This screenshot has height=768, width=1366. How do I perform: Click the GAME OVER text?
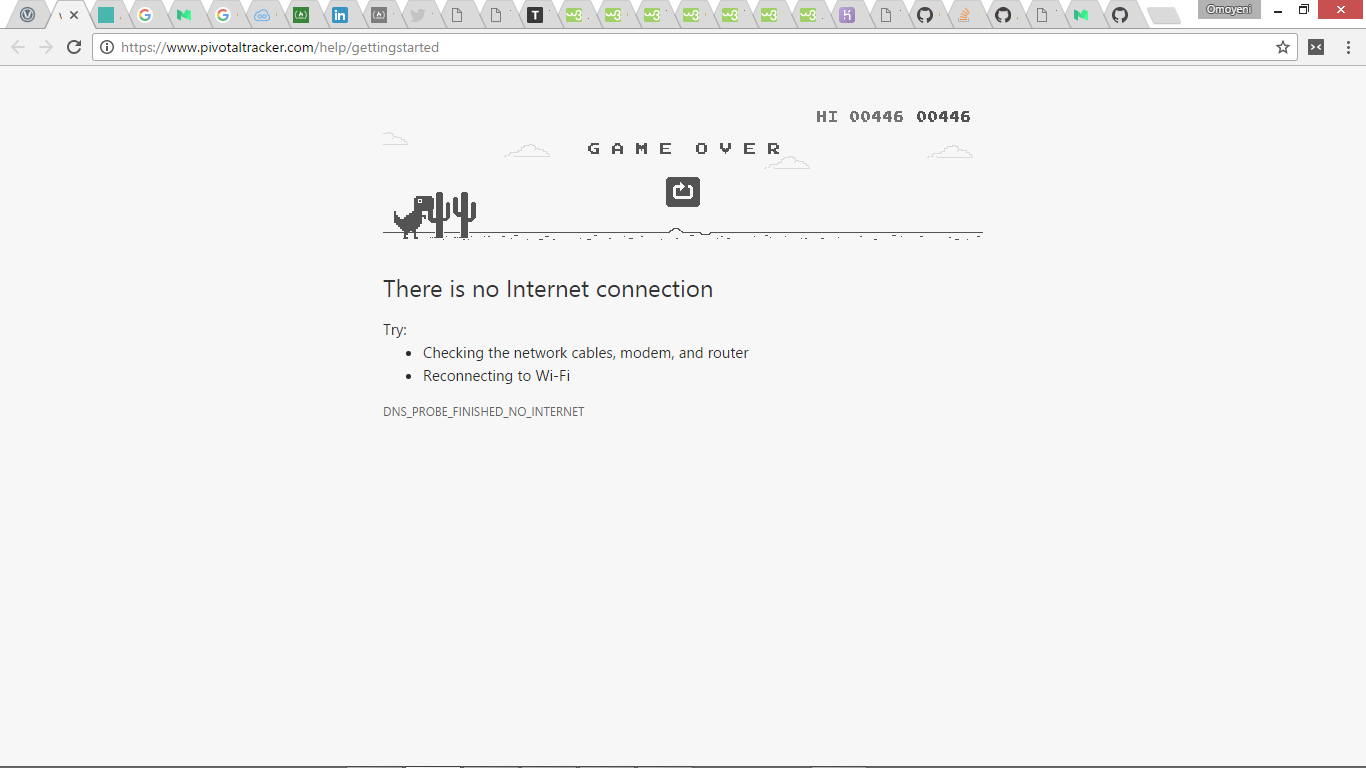click(685, 148)
